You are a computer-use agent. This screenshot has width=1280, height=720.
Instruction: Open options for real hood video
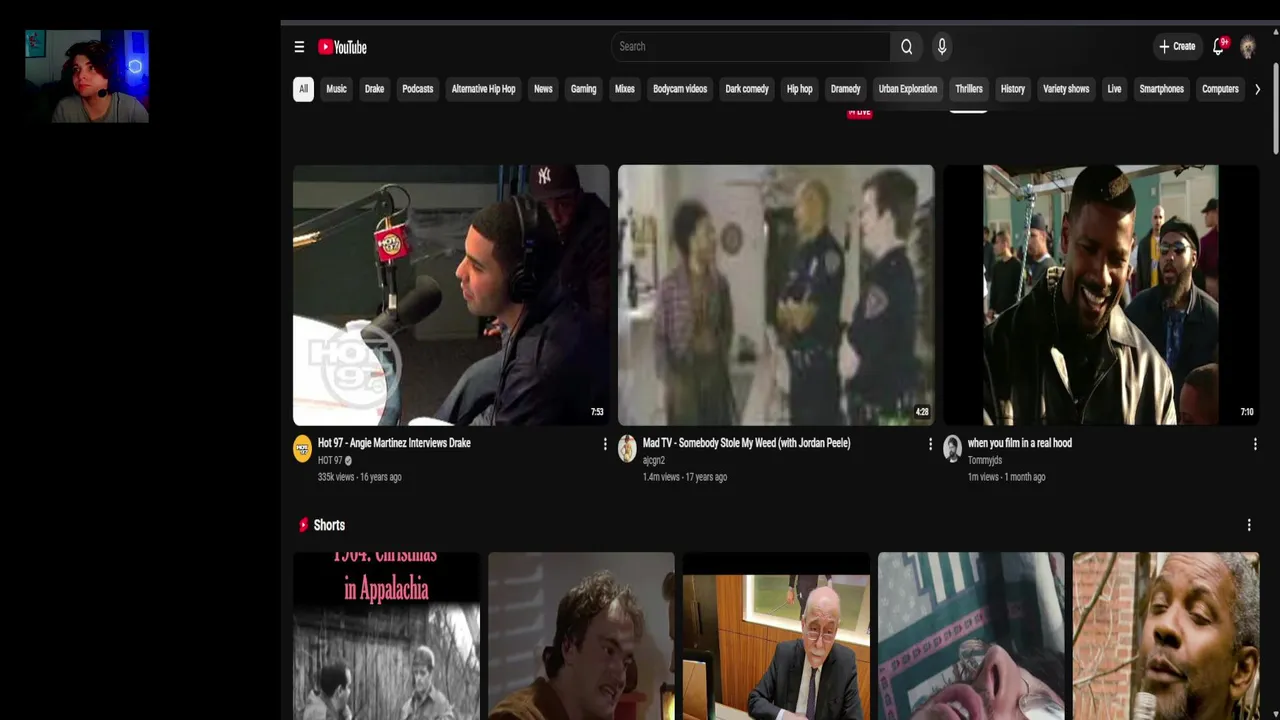click(x=1255, y=444)
